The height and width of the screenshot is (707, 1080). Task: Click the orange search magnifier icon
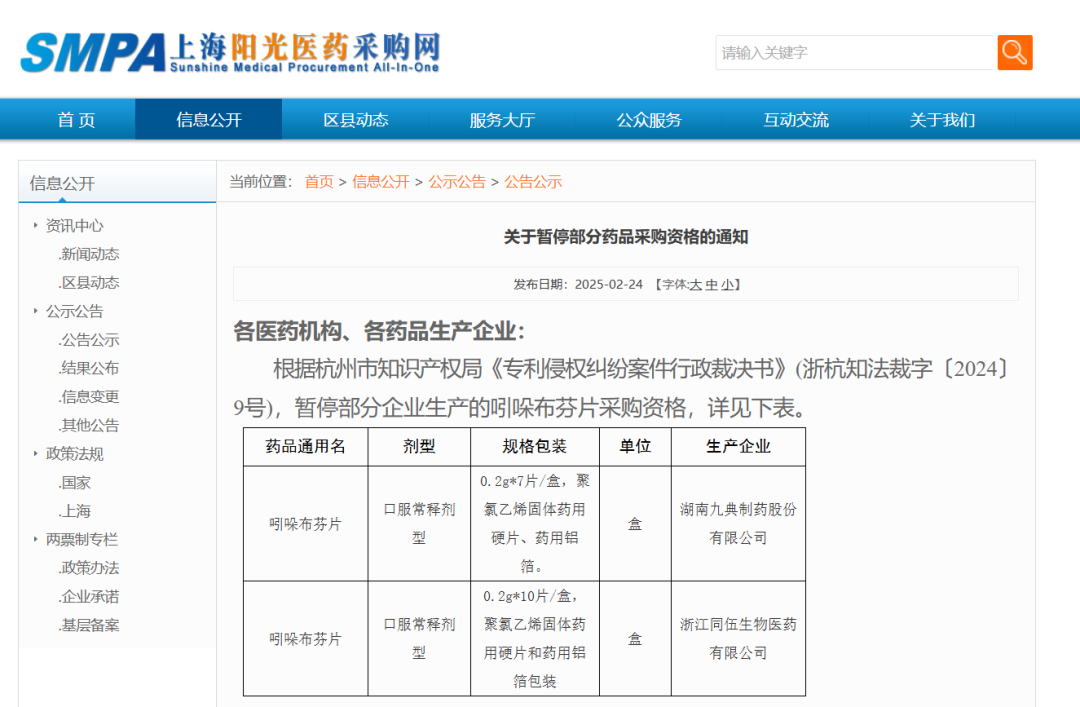[1014, 52]
